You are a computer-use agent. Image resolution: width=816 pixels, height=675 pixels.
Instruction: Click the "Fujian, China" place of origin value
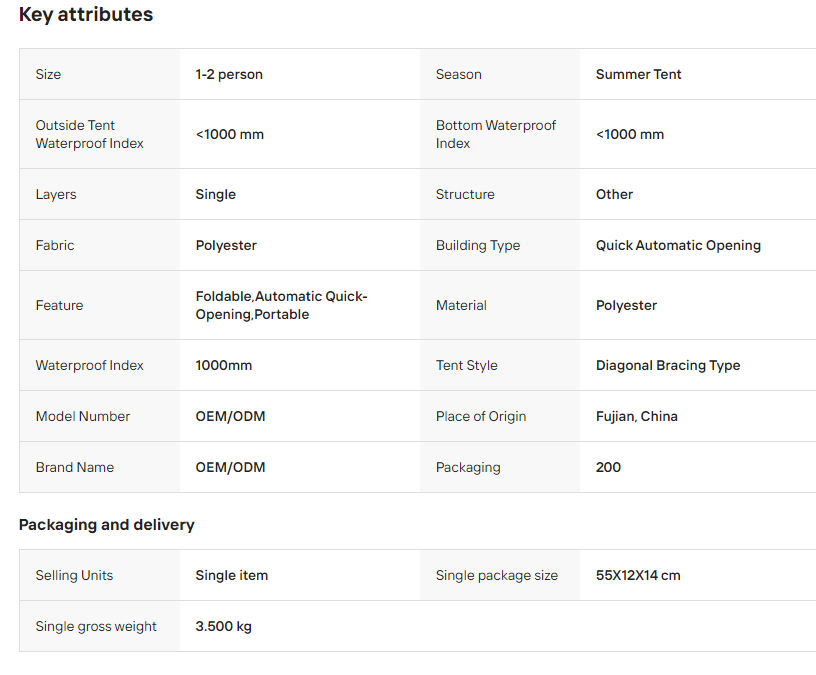click(x=636, y=416)
